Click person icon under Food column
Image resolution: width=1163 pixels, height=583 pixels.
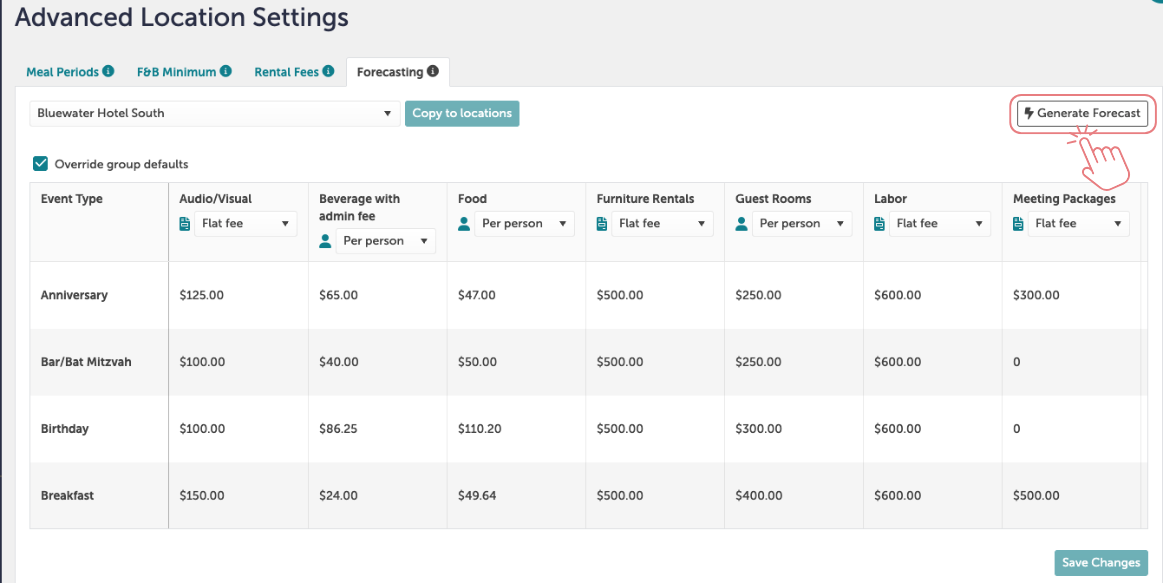464,223
